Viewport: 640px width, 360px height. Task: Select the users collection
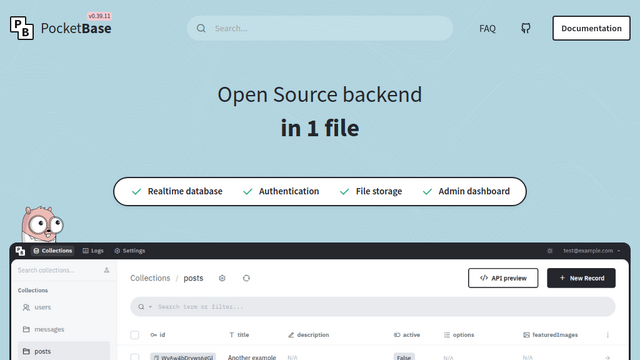[64, 307]
